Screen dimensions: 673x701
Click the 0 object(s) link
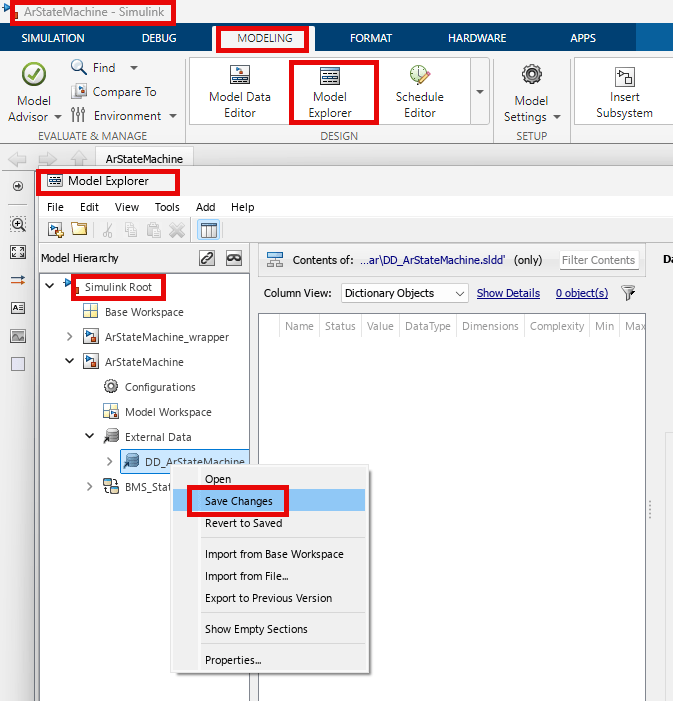click(582, 293)
